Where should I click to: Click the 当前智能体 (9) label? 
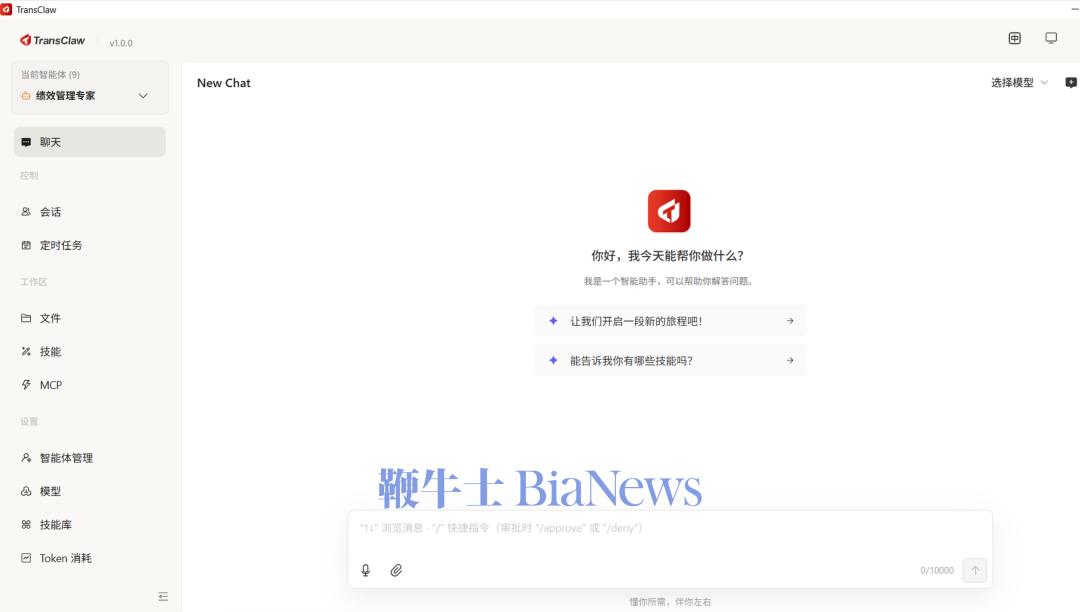[x=50, y=74]
